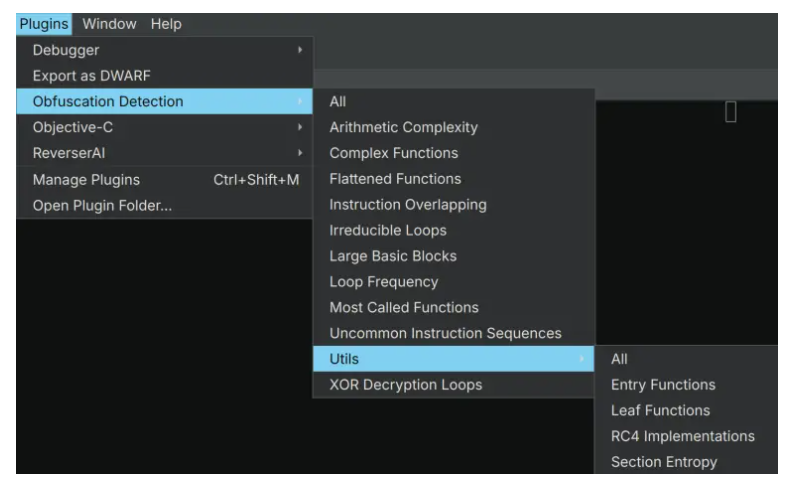
Task: Select Flattened Functions entry
Action: (454, 179)
